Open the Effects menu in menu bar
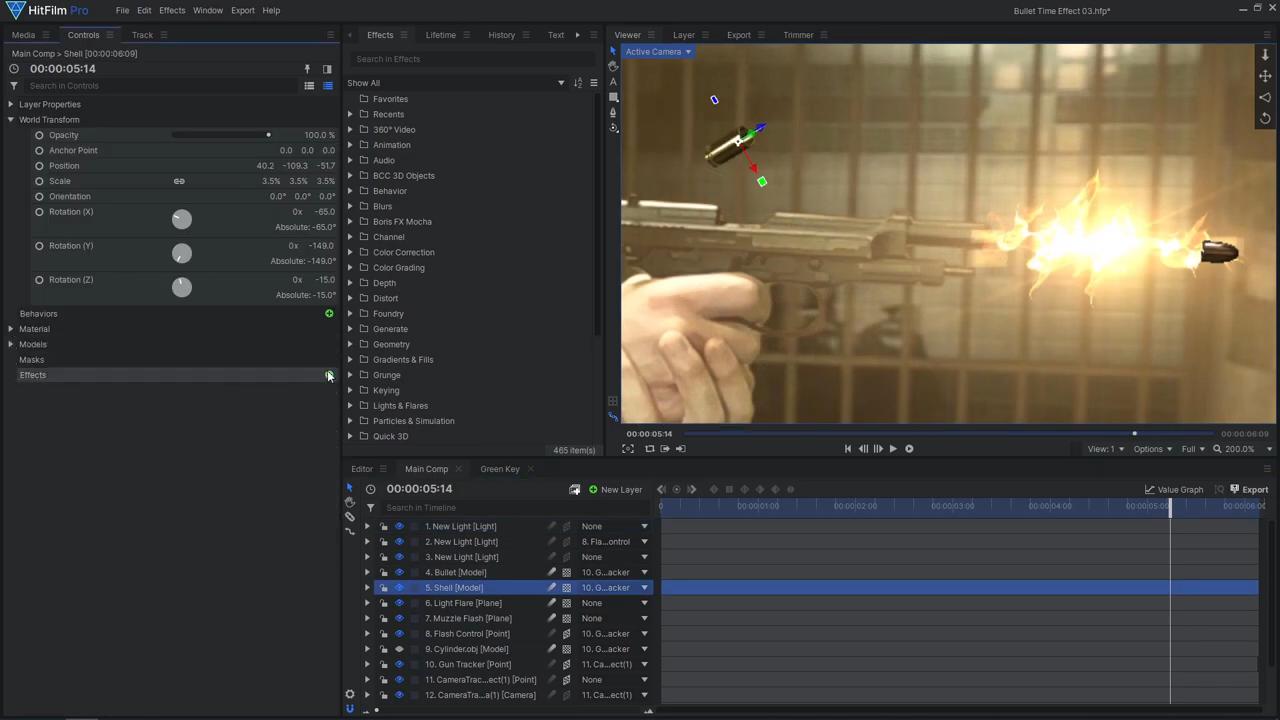 click(172, 10)
